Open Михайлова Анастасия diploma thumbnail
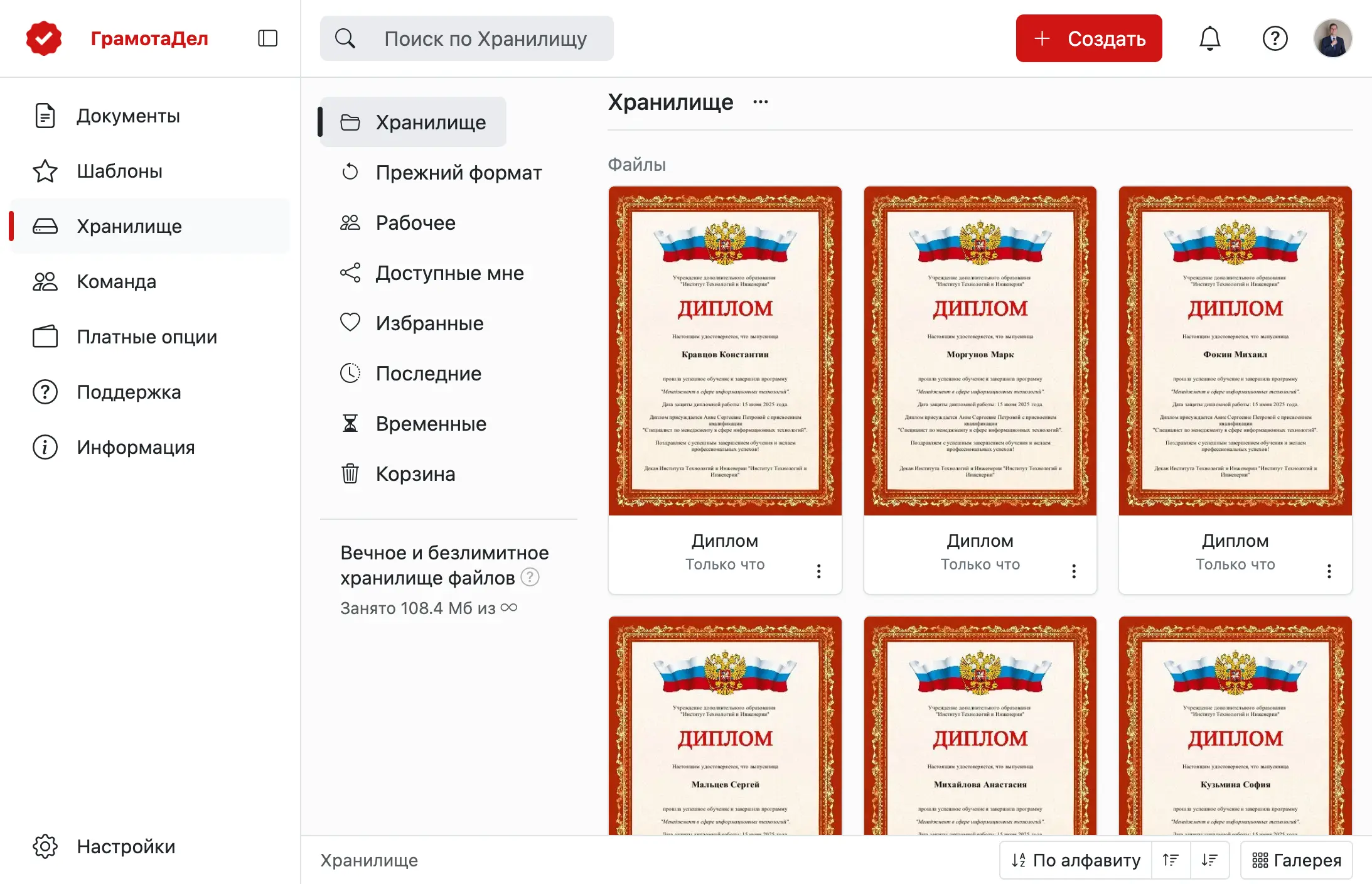The height and width of the screenshot is (884, 1372). 980,726
